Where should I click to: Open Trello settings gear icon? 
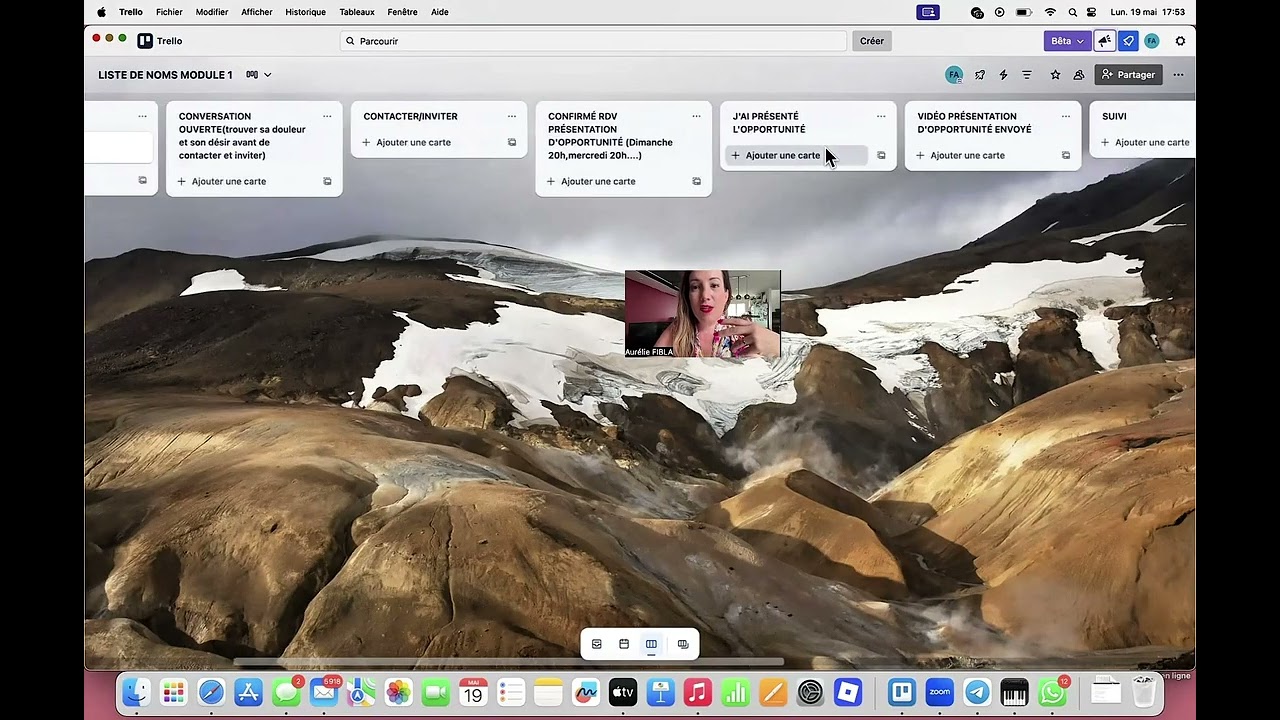click(x=1180, y=41)
